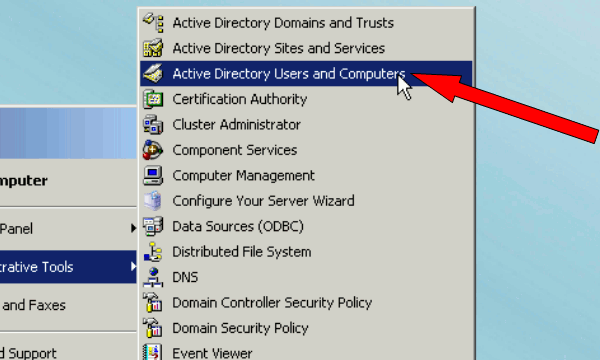Launch Event Viewer

[x=306, y=351]
